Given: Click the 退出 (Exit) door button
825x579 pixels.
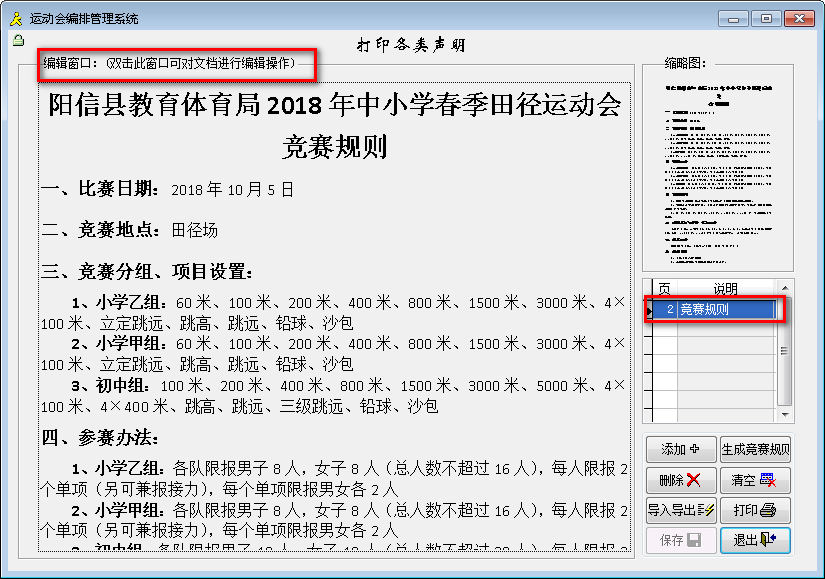Looking at the screenshot, I should (x=754, y=541).
